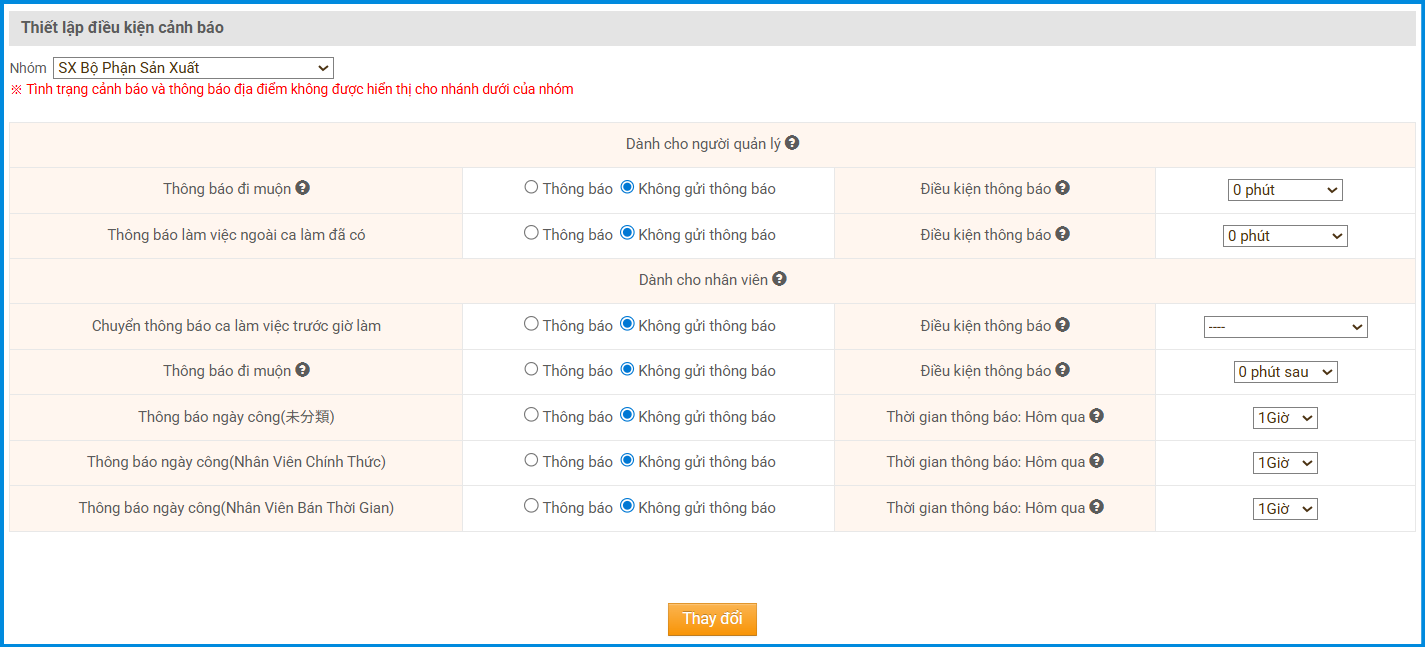
Task: Select 'Thông báo' radio for work outside shift row
Action: [x=531, y=233]
